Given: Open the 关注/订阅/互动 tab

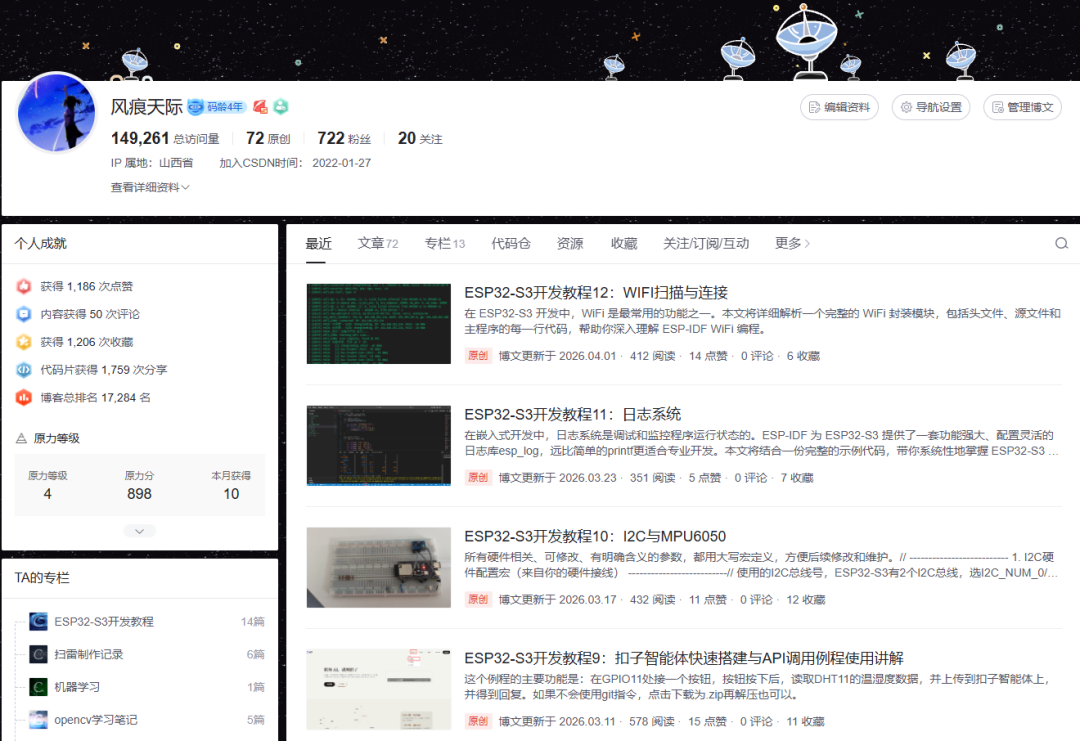Looking at the screenshot, I should tap(706, 243).
